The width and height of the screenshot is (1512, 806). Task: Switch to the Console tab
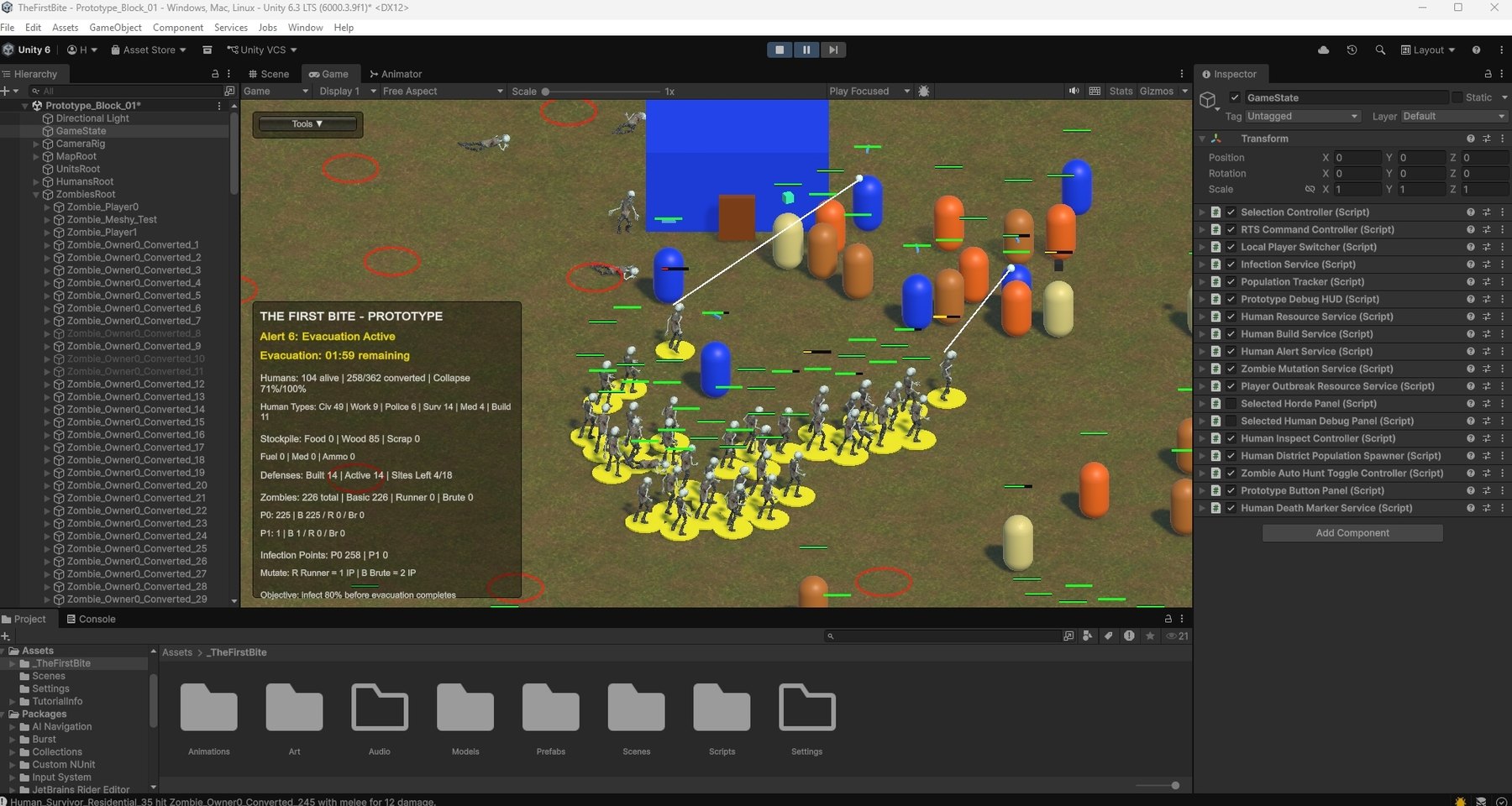point(91,619)
